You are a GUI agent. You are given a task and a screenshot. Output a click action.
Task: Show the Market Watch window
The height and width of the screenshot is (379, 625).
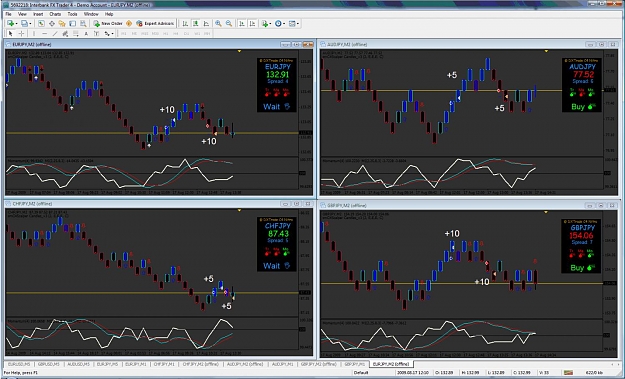[x=41, y=24]
